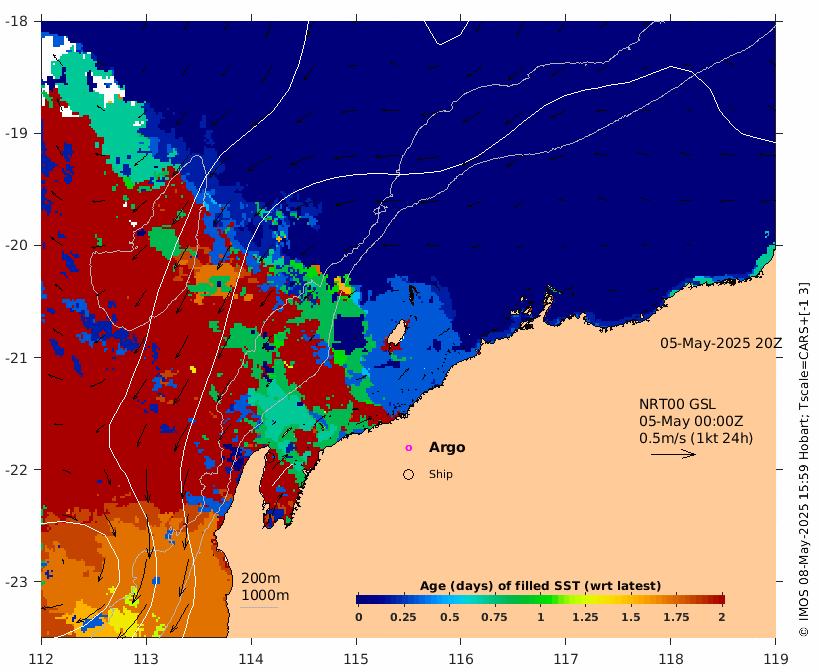Click the '200m' depth contour label
819x672 pixels.
click(260, 578)
